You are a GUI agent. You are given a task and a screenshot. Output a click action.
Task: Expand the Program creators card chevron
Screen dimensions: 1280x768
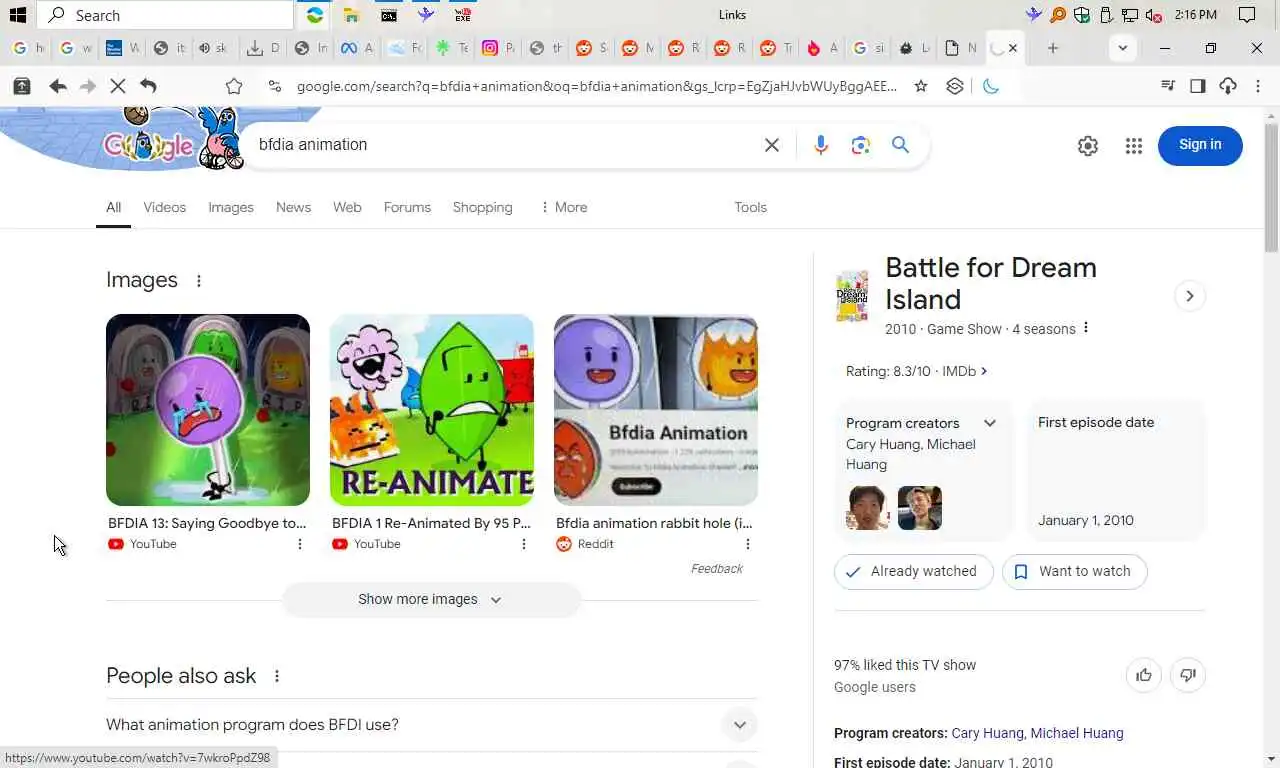click(990, 423)
